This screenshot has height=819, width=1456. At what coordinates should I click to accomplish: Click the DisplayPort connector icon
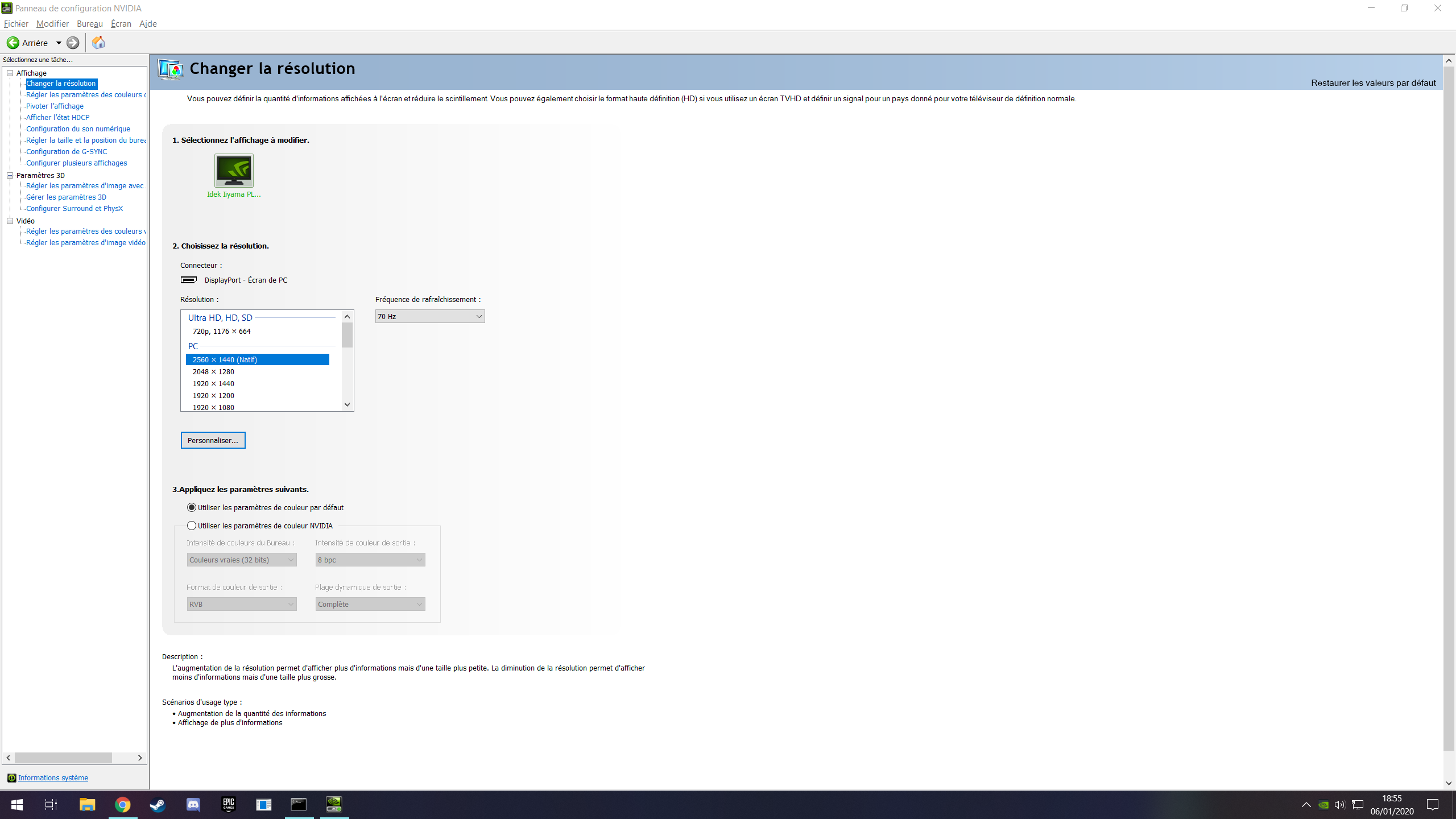coord(189,280)
